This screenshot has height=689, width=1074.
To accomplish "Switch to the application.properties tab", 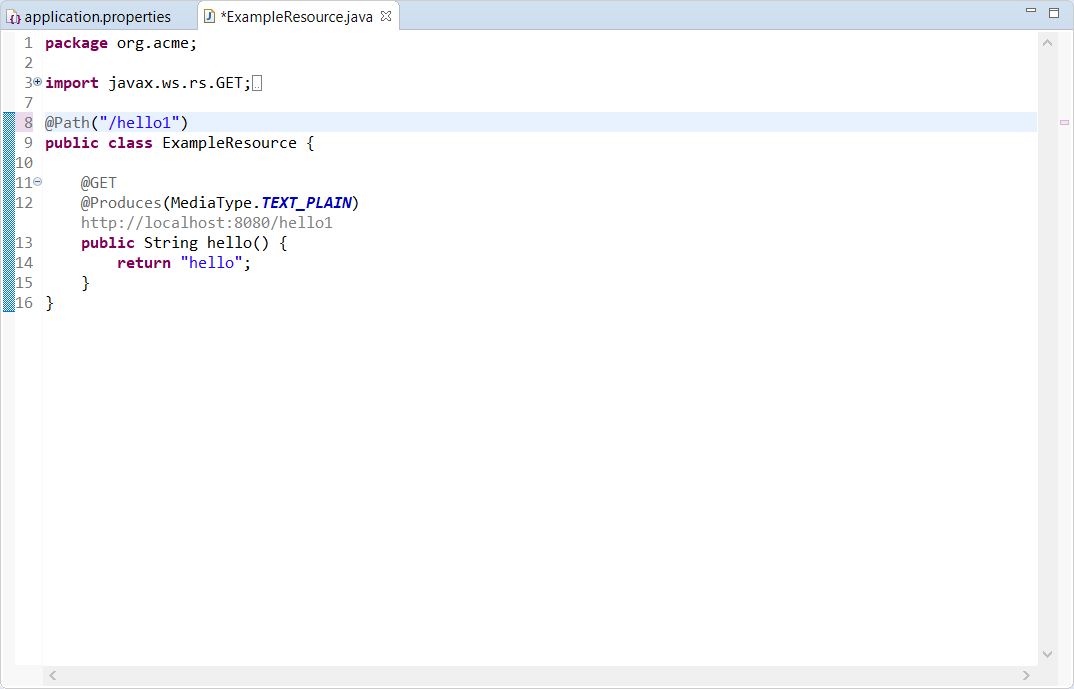I will point(97,17).
